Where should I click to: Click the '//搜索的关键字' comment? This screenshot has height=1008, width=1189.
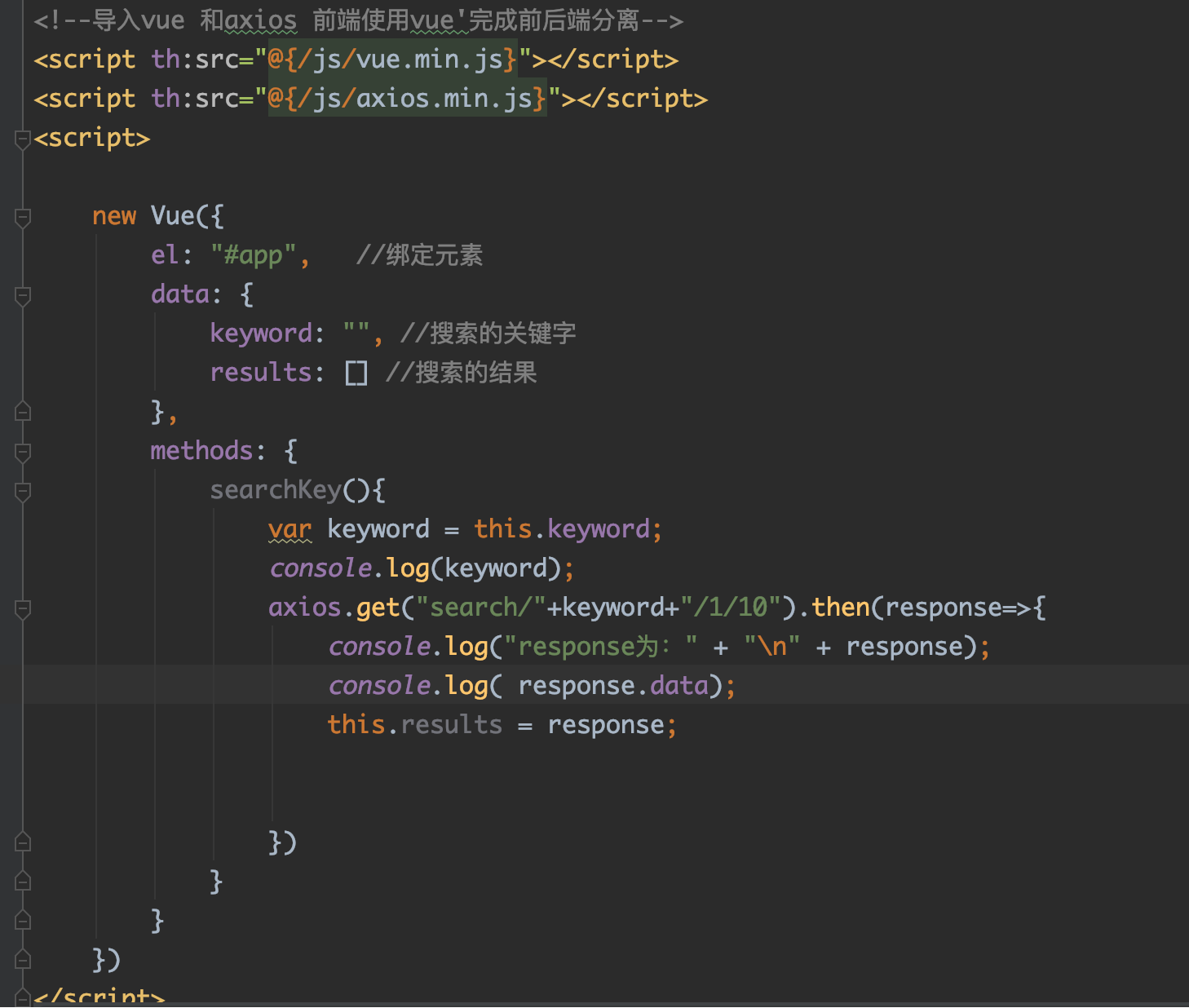[x=488, y=334]
